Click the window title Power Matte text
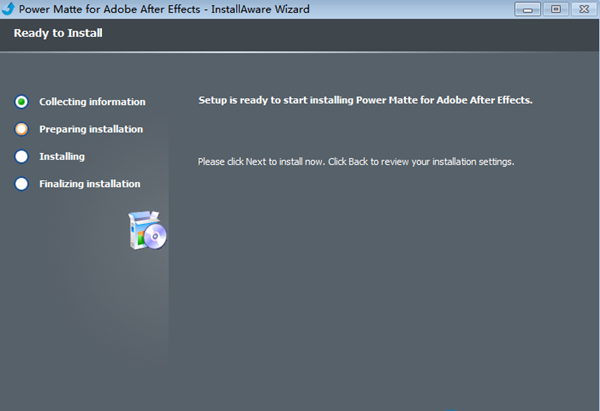Image resolution: width=600 pixels, height=411 pixels. tap(164, 9)
